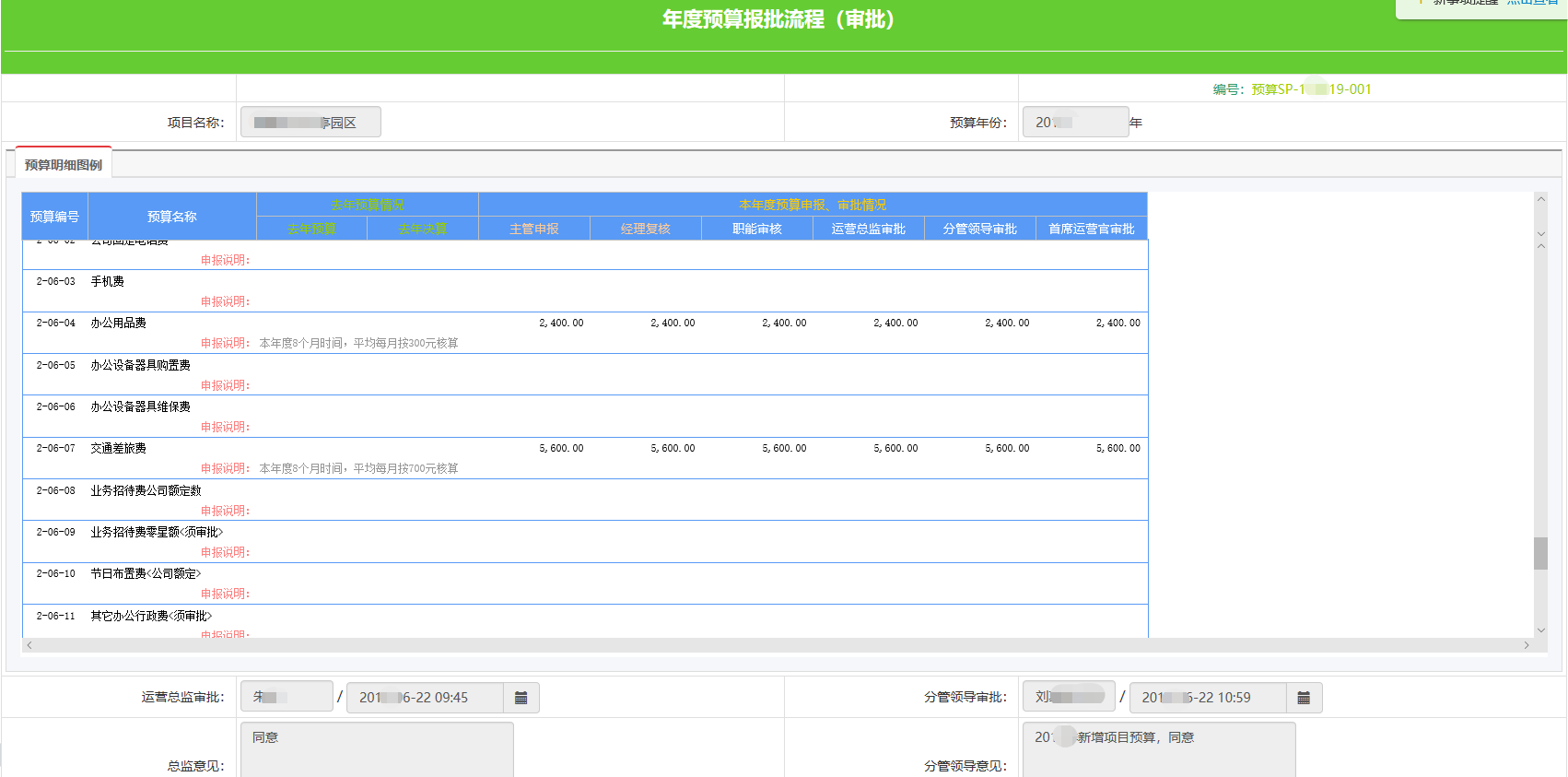Click the 主管申报 column header

[534, 229]
